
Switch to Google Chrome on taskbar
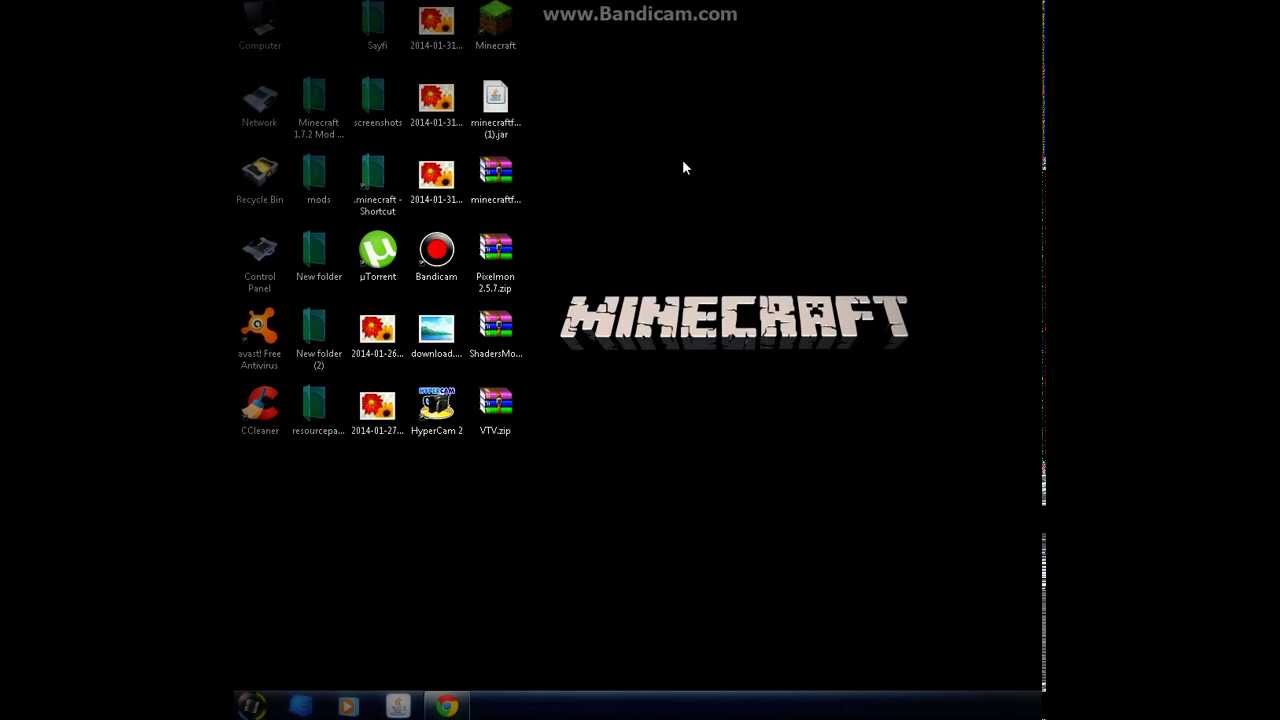click(x=447, y=706)
